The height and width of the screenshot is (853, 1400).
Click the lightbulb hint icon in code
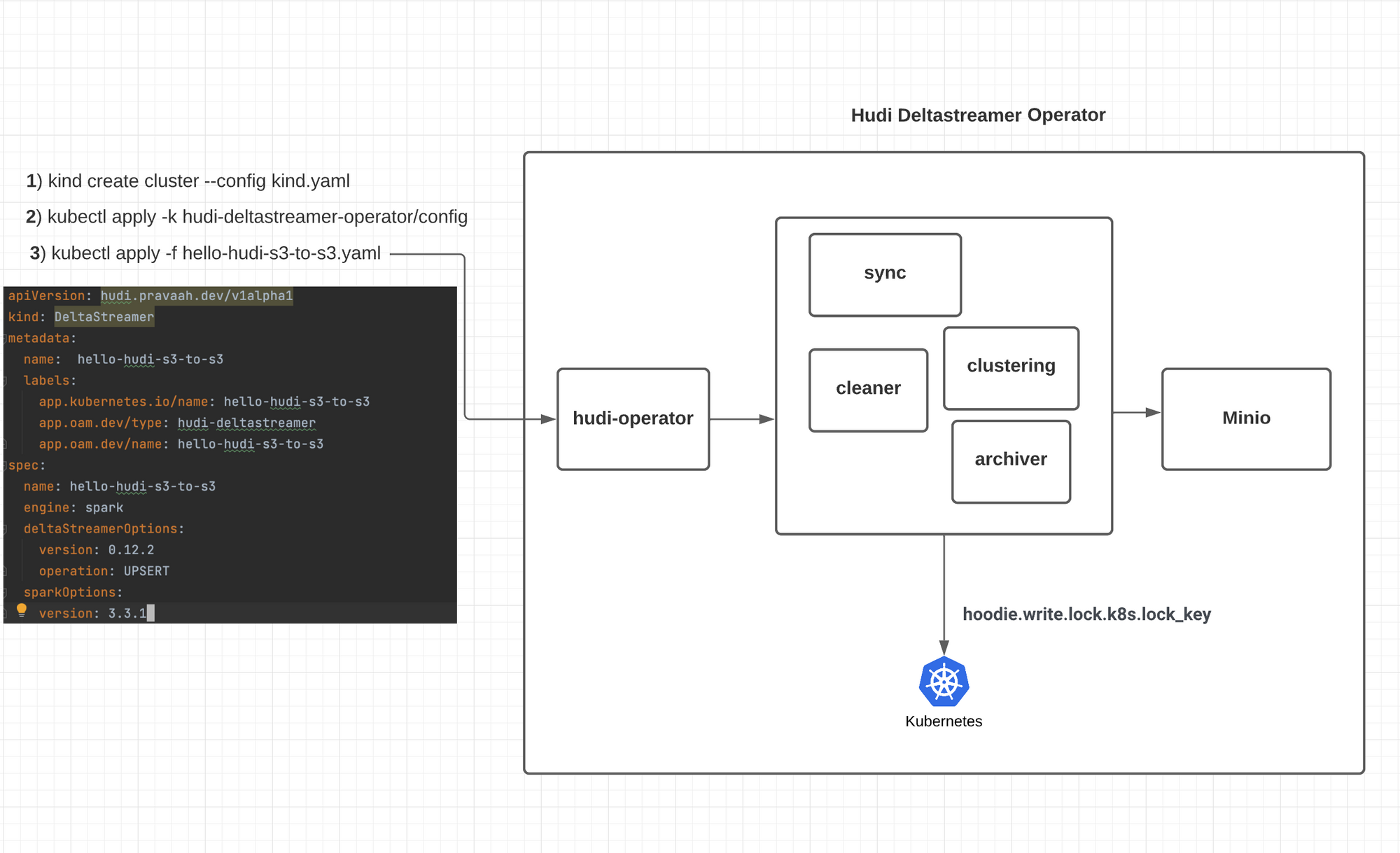[x=22, y=611]
